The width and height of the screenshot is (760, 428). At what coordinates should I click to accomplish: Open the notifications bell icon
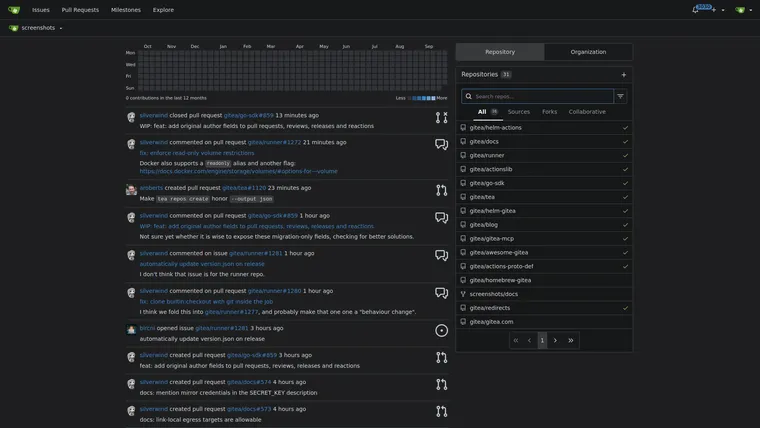(695, 10)
